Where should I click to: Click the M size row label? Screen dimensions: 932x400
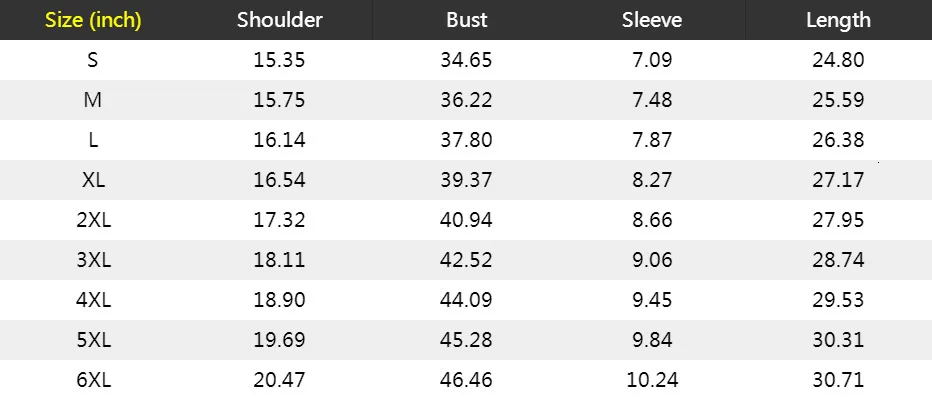pos(93,100)
